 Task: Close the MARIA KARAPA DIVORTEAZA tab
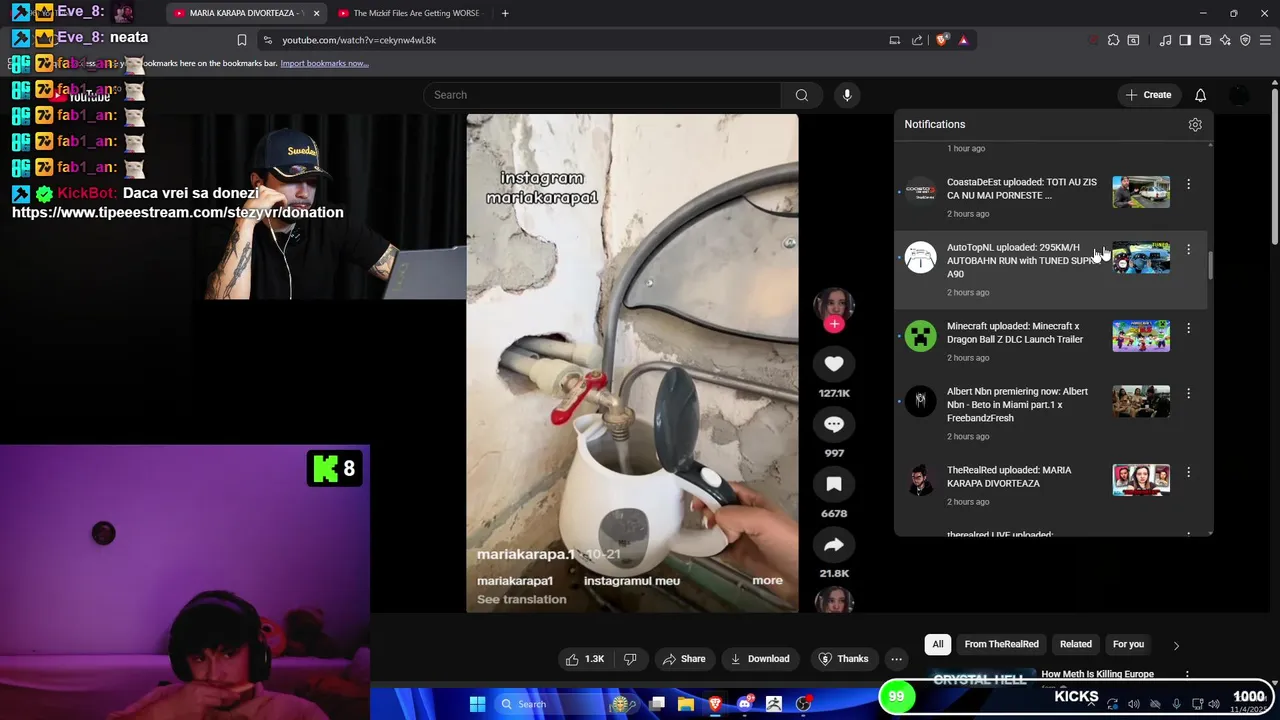tap(316, 13)
